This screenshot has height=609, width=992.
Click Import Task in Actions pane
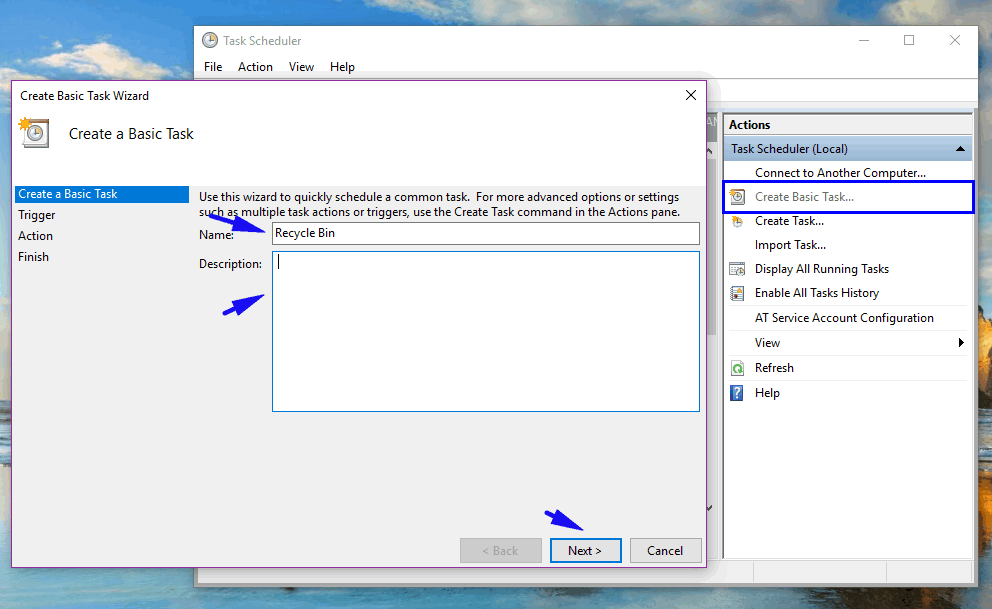pos(790,245)
